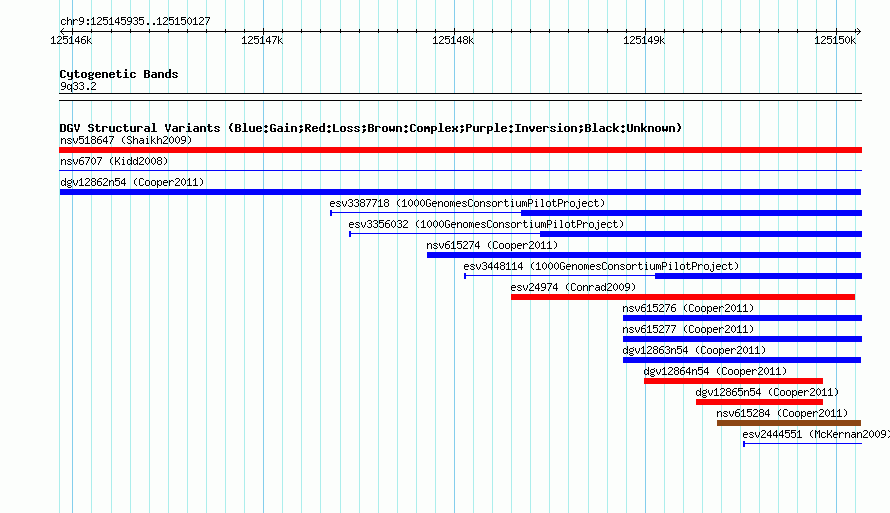890x513 pixels.
Task: Click esv3356032 (1000GenomesConsortiumPilotProject) label
Action: (x=486, y=224)
